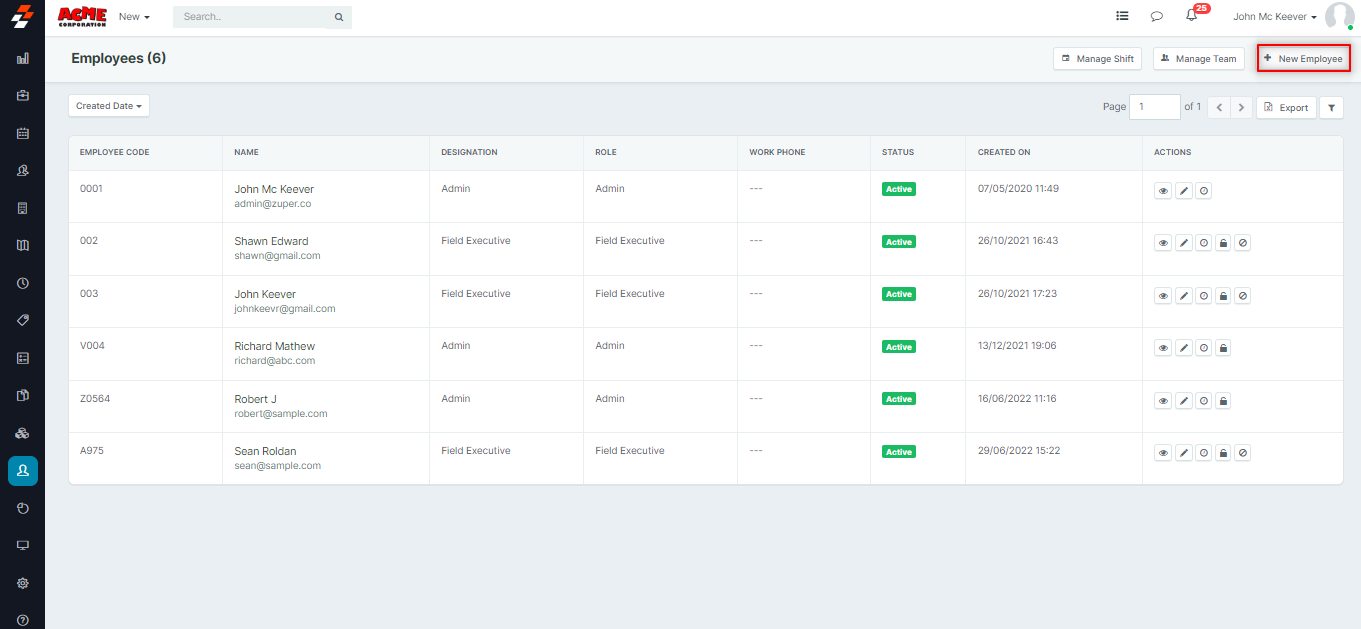Click the list view icon in top bar

click(1122, 16)
